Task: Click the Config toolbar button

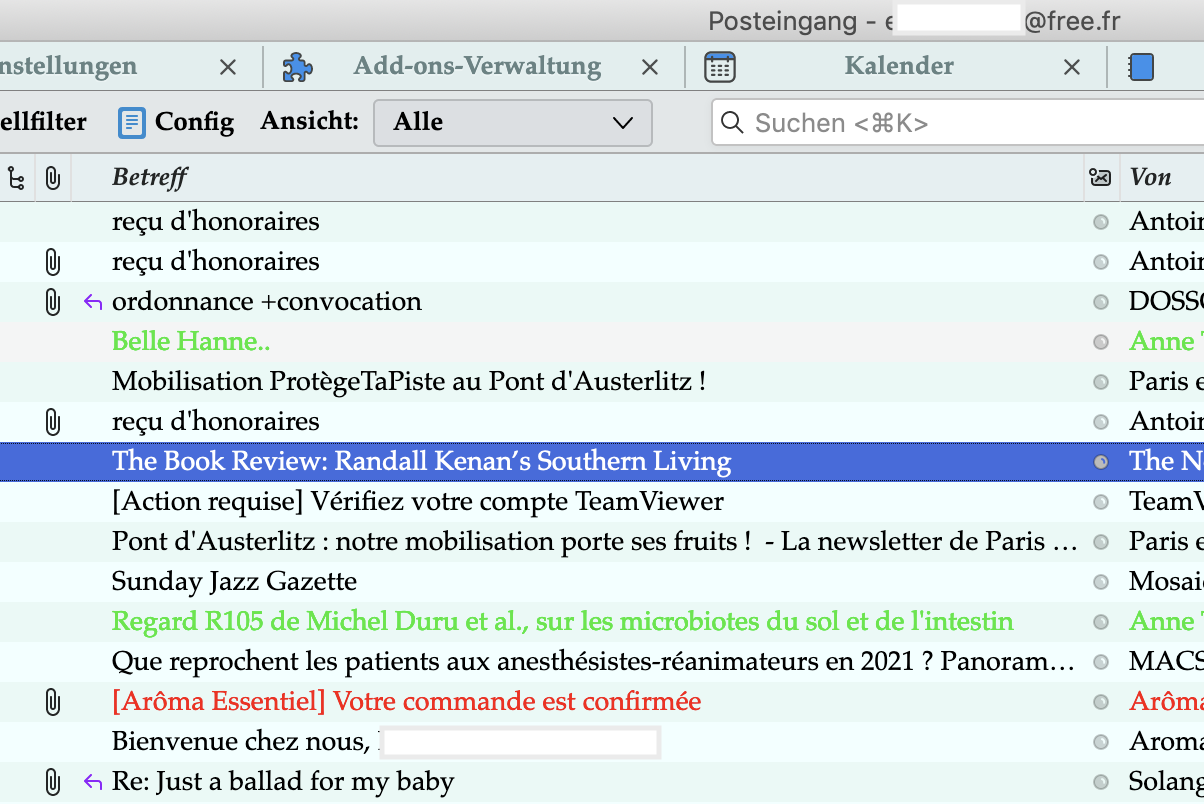Action: pyautogui.click(x=176, y=122)
